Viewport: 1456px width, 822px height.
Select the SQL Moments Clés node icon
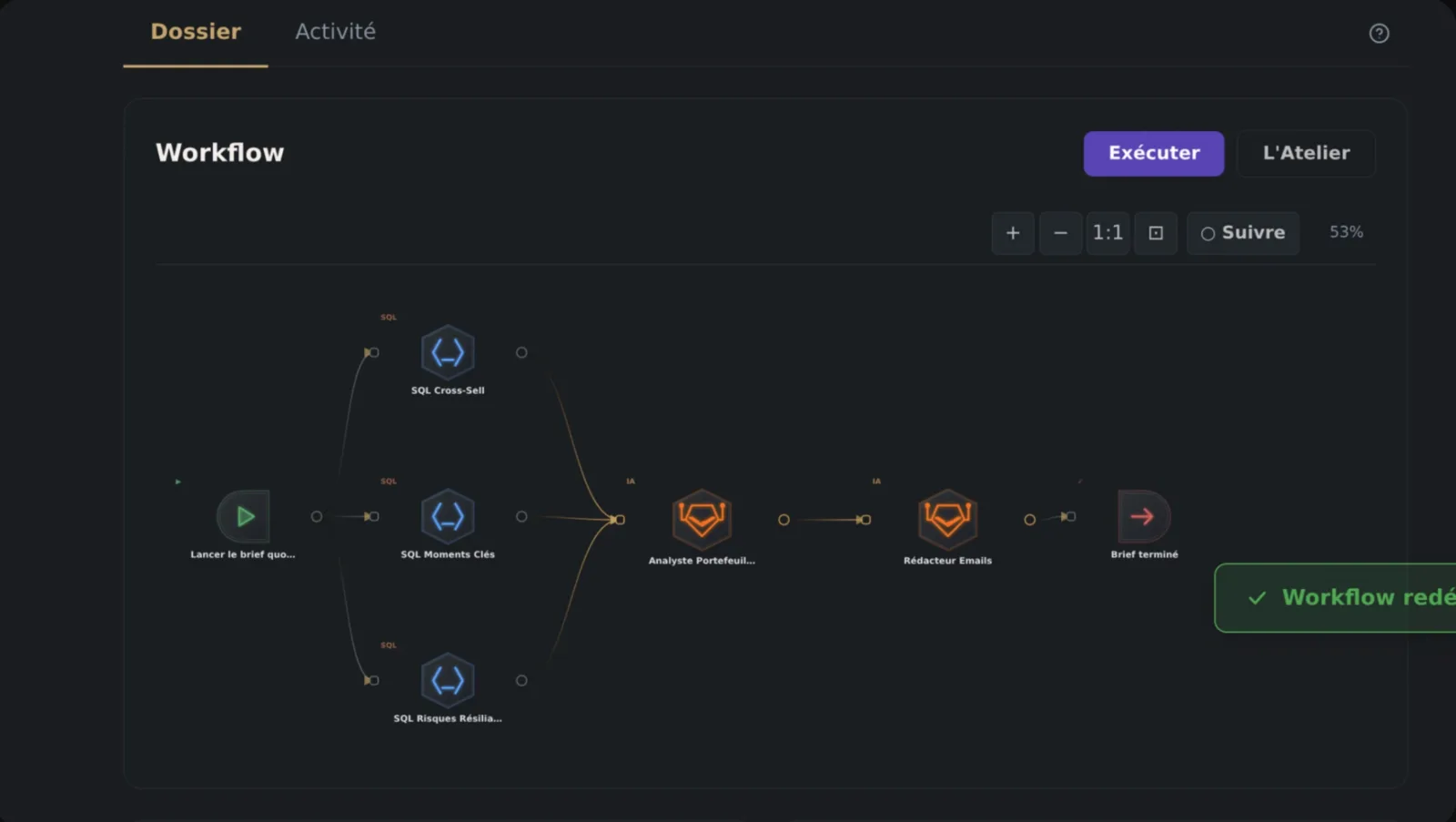(448, 516)
